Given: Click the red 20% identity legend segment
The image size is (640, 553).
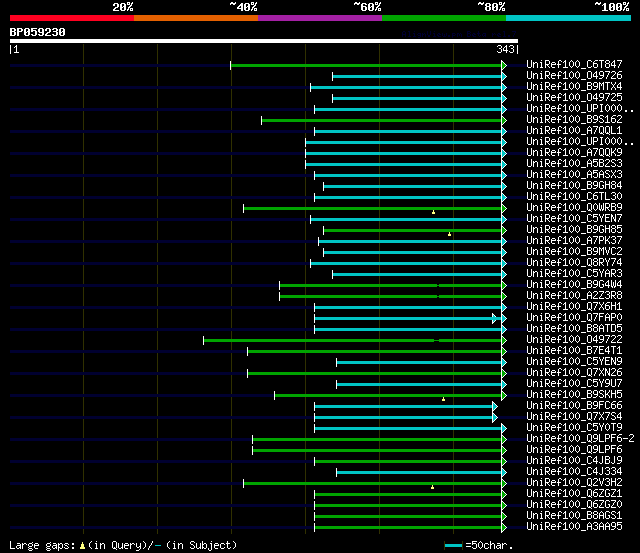Looking at the screenshot, I should pos(72,18).
